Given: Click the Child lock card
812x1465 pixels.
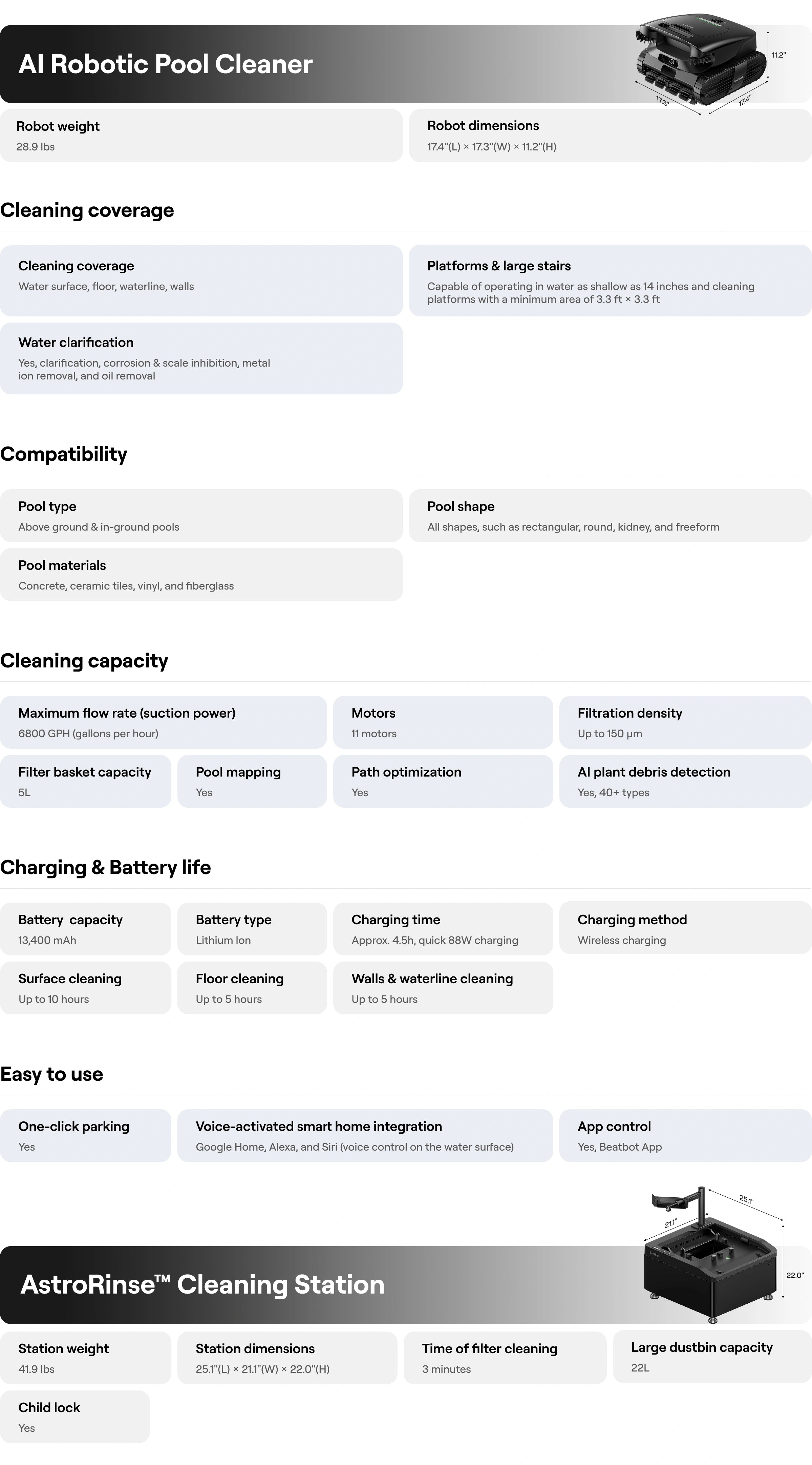Looking at the screenshot, I should click(x=74, y=1417).
